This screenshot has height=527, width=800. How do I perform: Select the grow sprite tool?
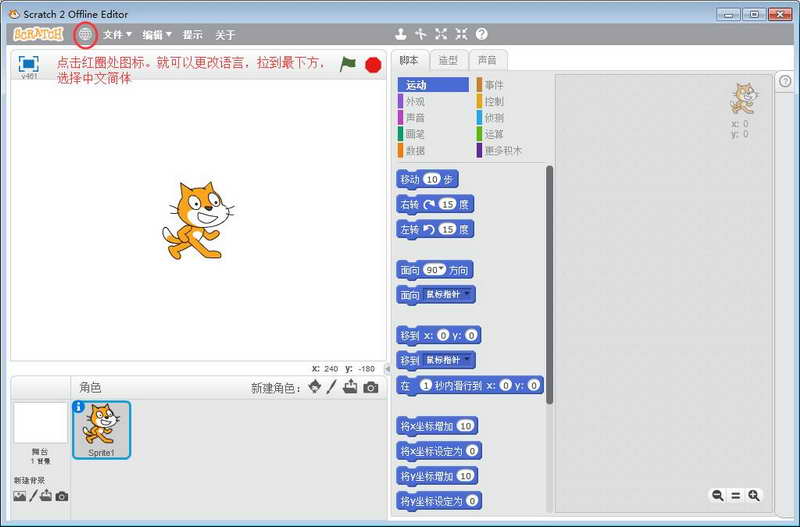pyautogui.click(x=441, y=34)
